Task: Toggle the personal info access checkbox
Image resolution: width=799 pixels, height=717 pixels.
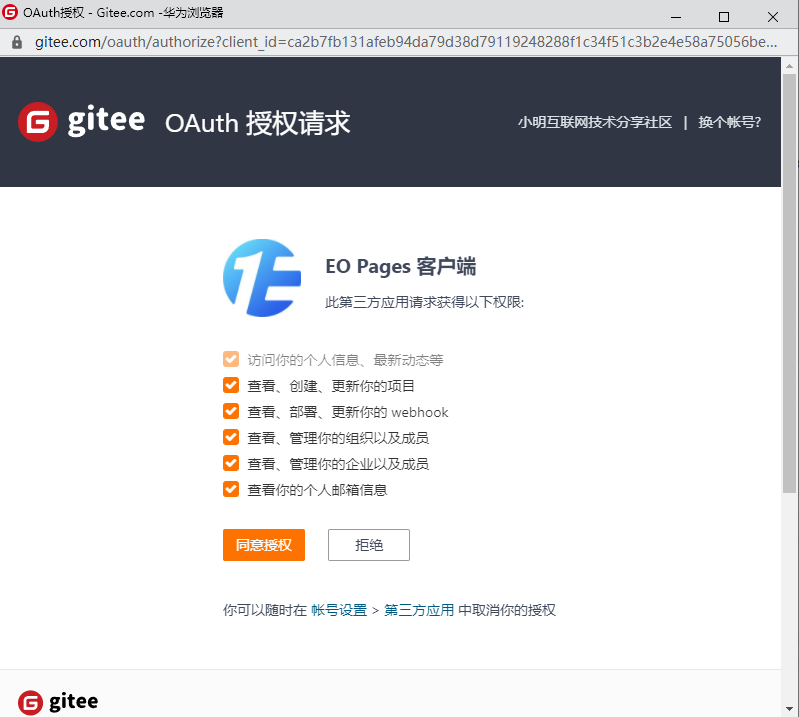Action: click(x=231, y=359)
